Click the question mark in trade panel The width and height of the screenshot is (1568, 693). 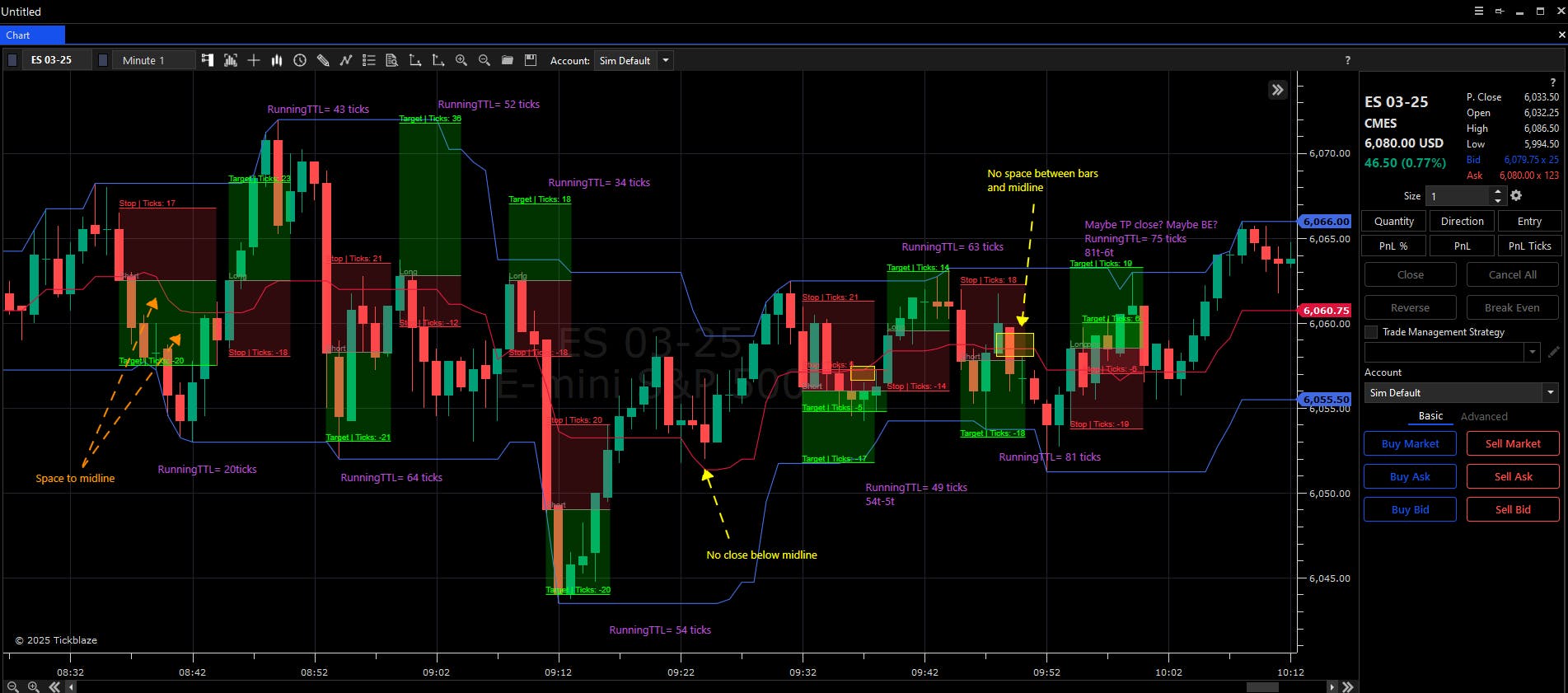tap(1553, 82)
